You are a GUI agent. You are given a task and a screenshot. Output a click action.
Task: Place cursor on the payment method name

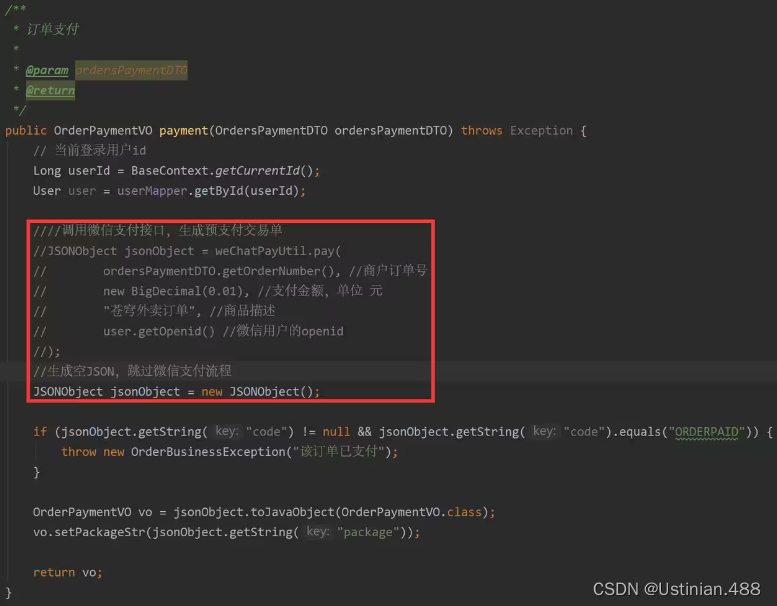pos(183,131)
